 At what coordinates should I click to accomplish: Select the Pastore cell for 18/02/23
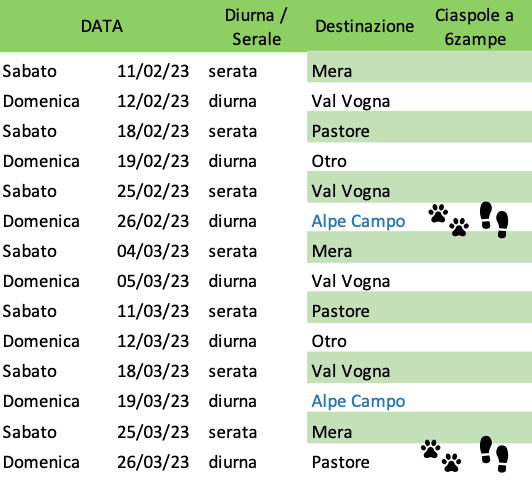340,131
